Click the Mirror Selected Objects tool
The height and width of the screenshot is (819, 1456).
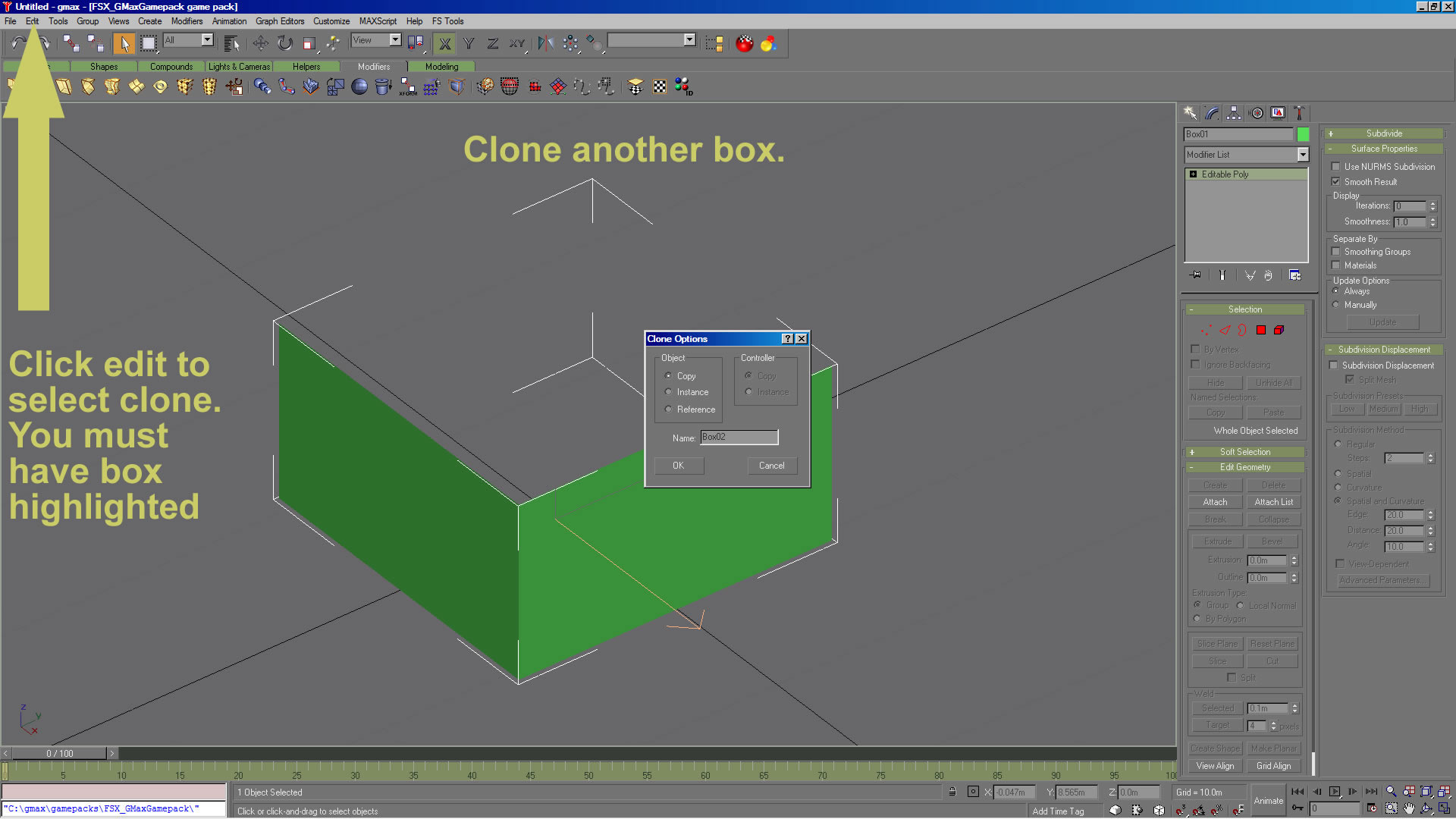545,43
